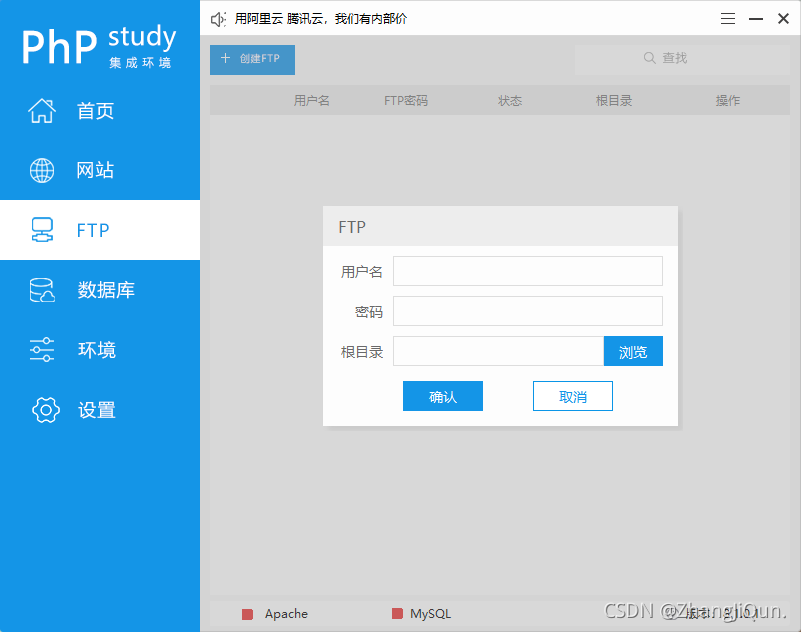
Task: Open the 数据库 database panel icon
Action: tap(42, 290)
